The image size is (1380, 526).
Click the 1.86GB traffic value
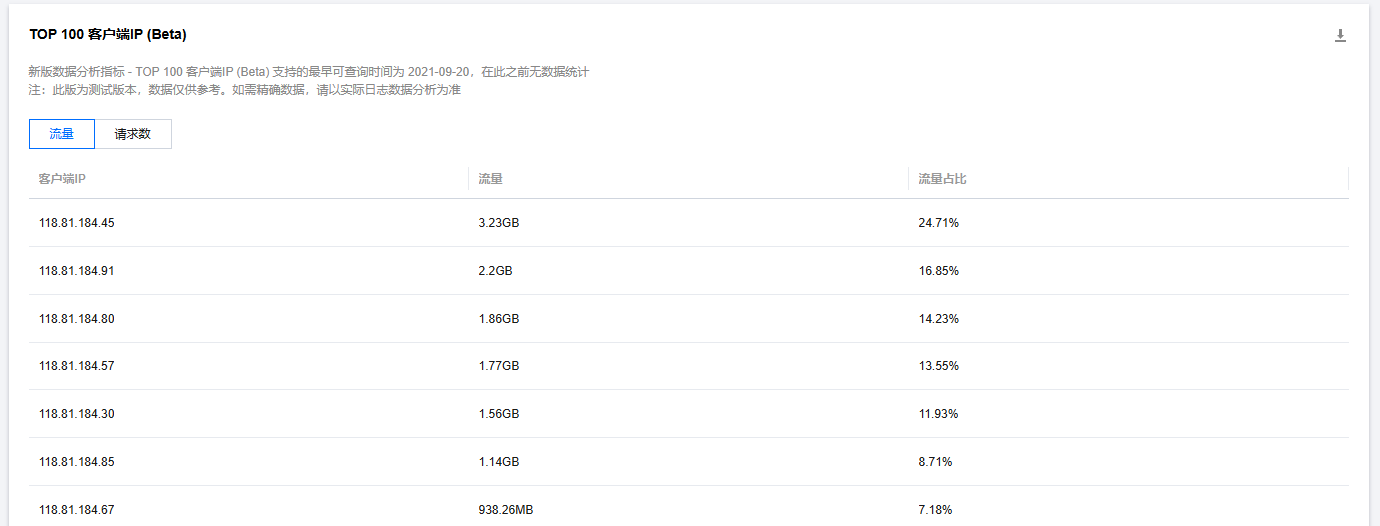(x=499, y=319)
